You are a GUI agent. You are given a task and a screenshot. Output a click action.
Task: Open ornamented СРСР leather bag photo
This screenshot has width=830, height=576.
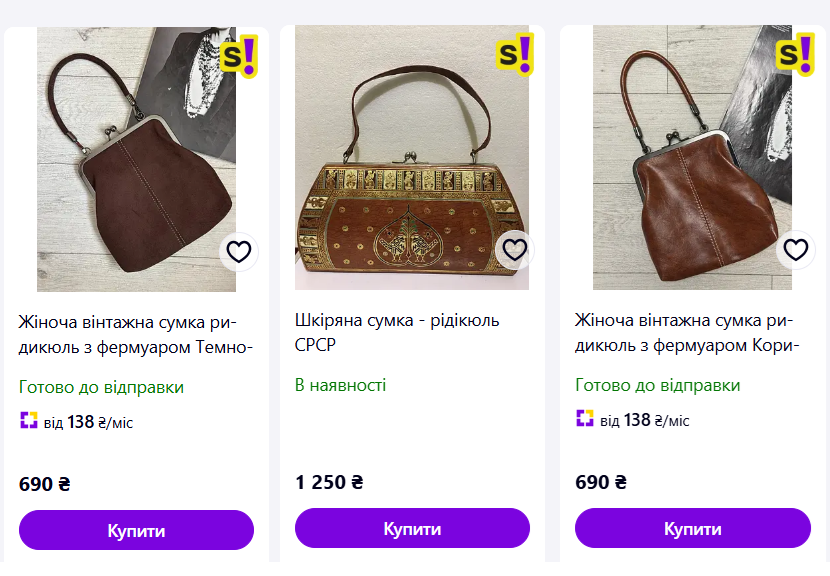pyautogui.click(x=412, y=157)
